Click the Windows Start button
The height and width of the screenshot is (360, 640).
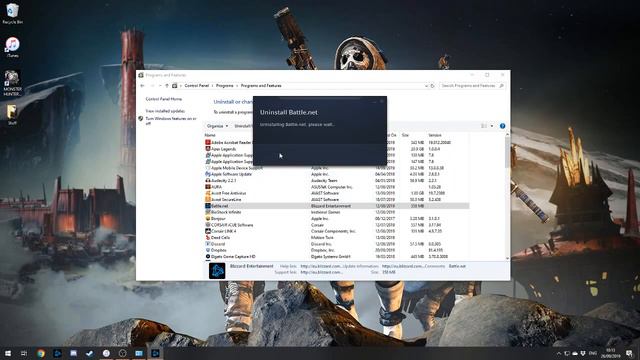pos(8,353)
